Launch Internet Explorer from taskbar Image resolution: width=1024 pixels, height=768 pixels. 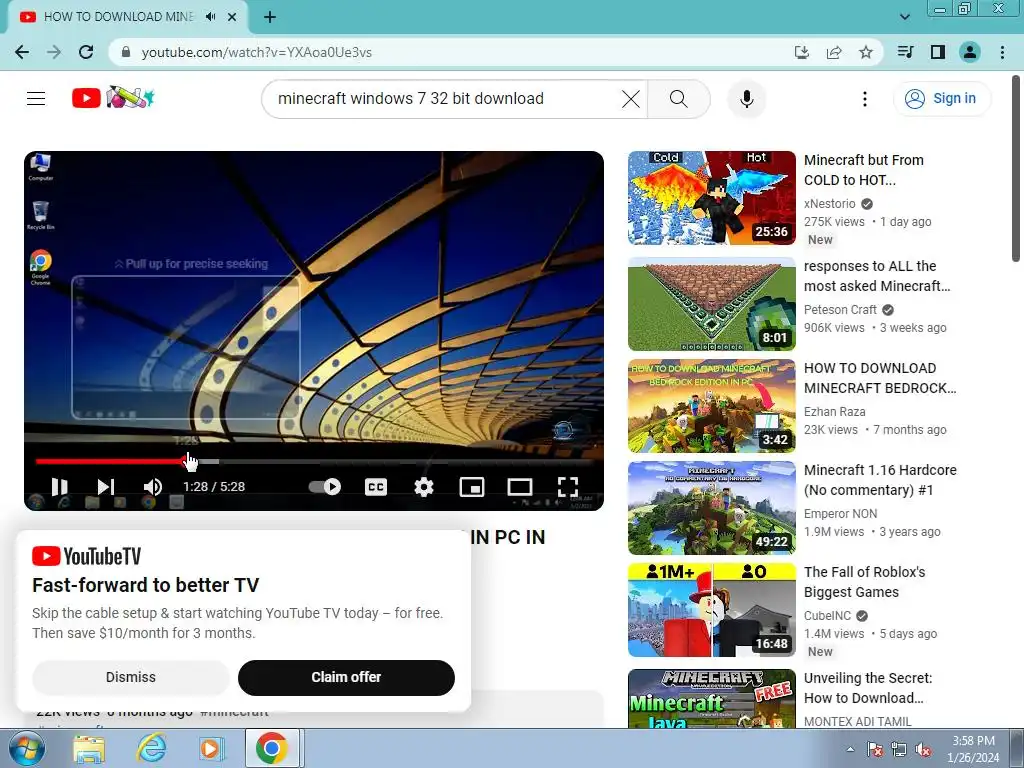[151, 748]
